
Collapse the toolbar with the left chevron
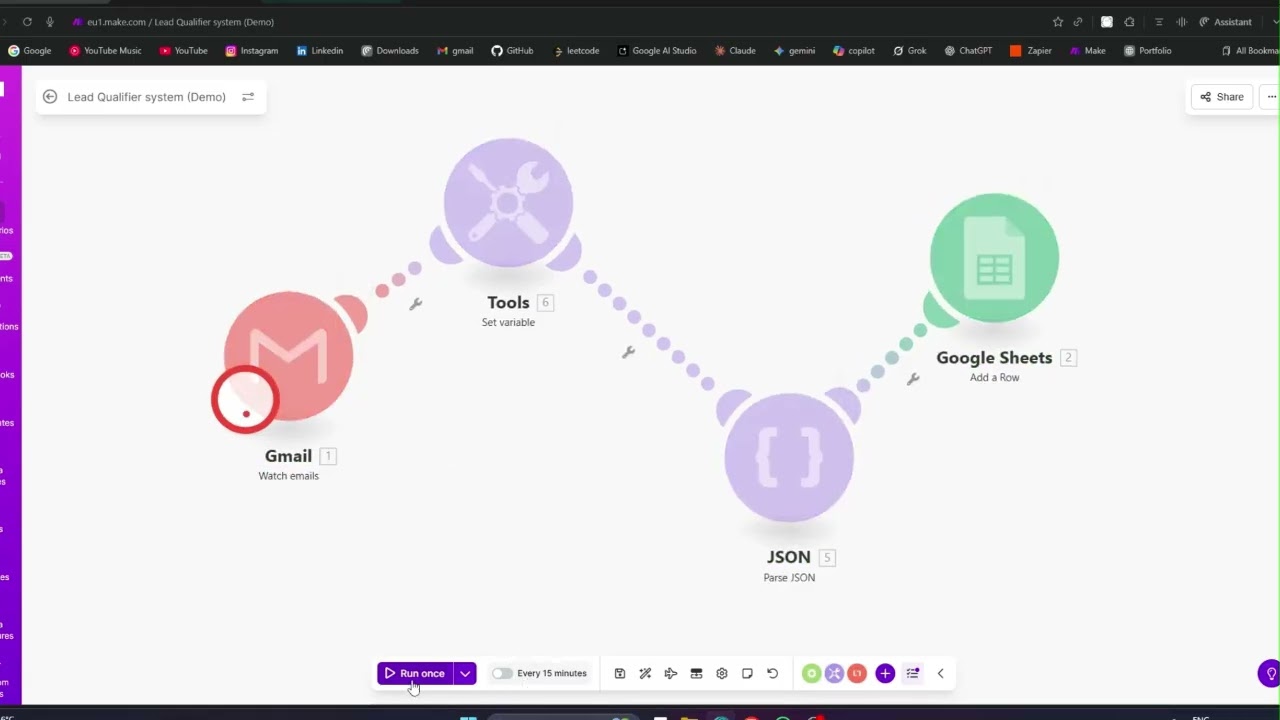tap(940, 674)
